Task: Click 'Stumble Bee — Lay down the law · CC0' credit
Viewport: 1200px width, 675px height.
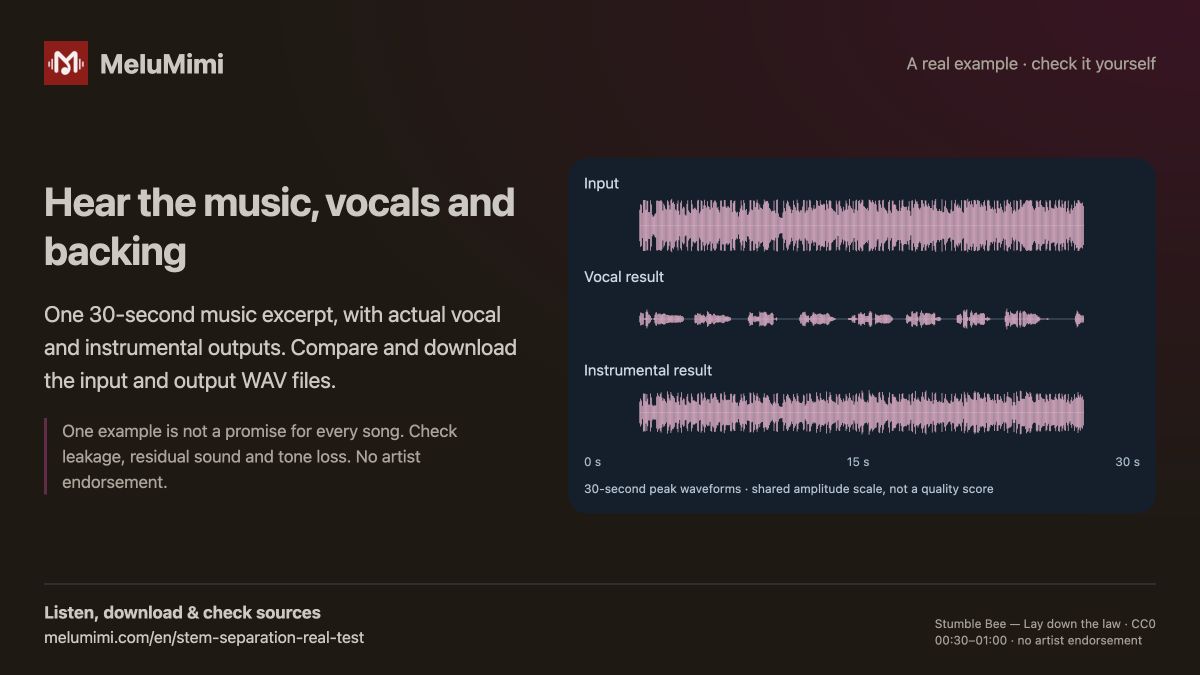Action: point(1045,624)
